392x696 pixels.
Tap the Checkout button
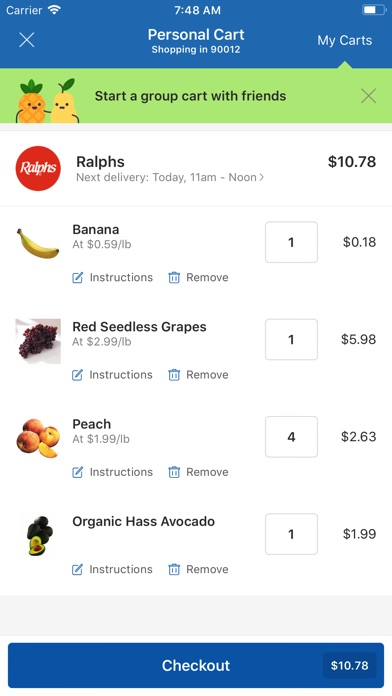pyautogui.click(x=196, y=665)
